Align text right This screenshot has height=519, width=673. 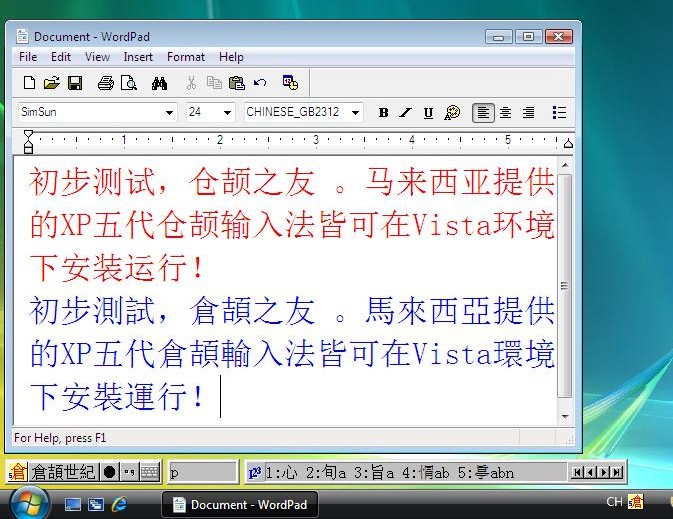click(x=528, y=113)
